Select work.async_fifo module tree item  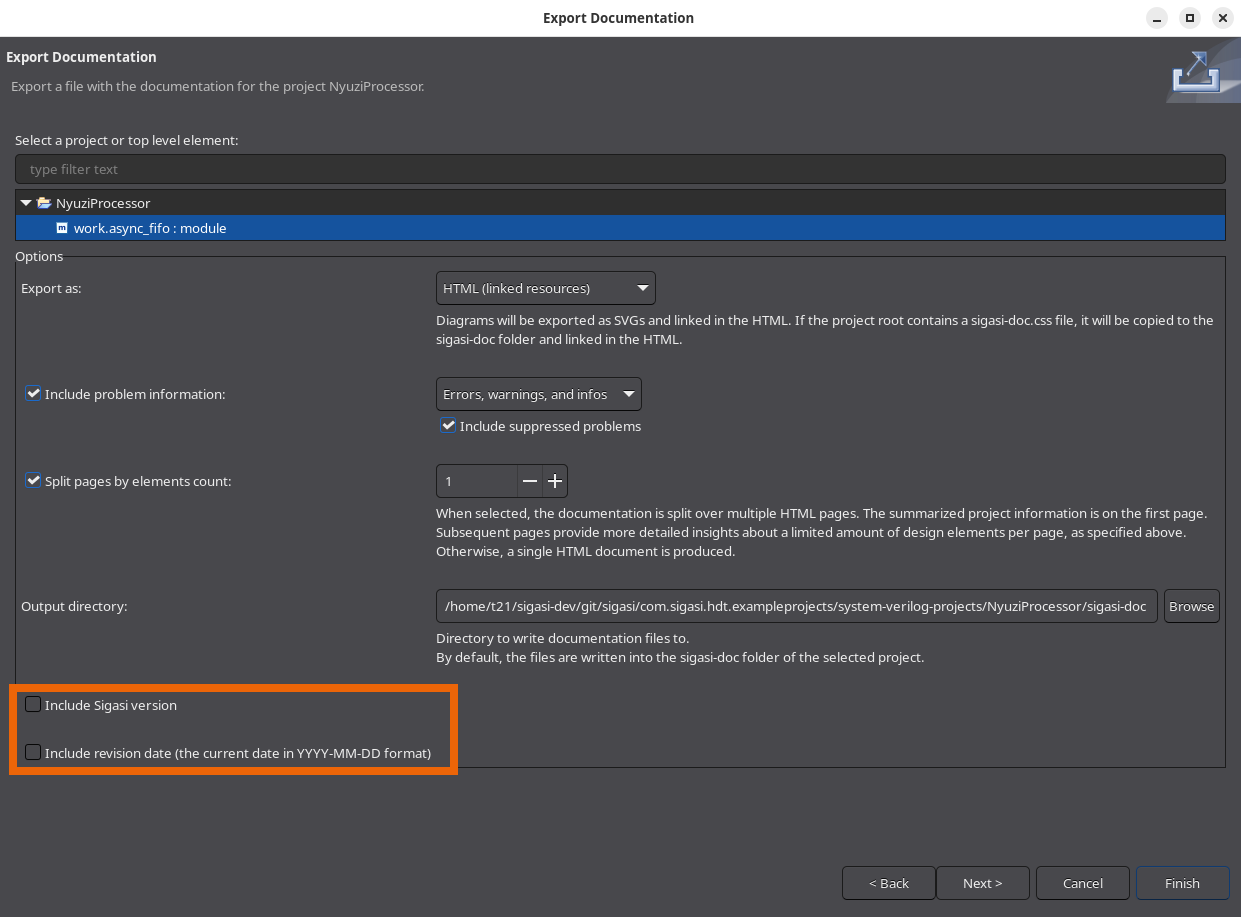150,228
